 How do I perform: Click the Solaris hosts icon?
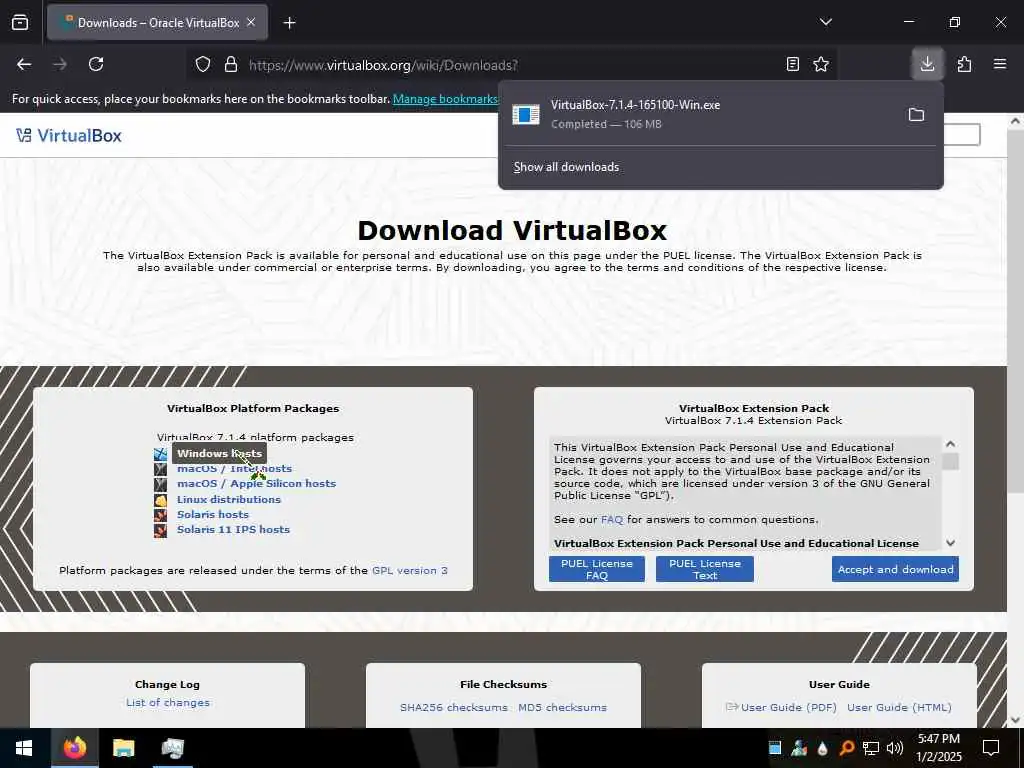click(161, 515)
